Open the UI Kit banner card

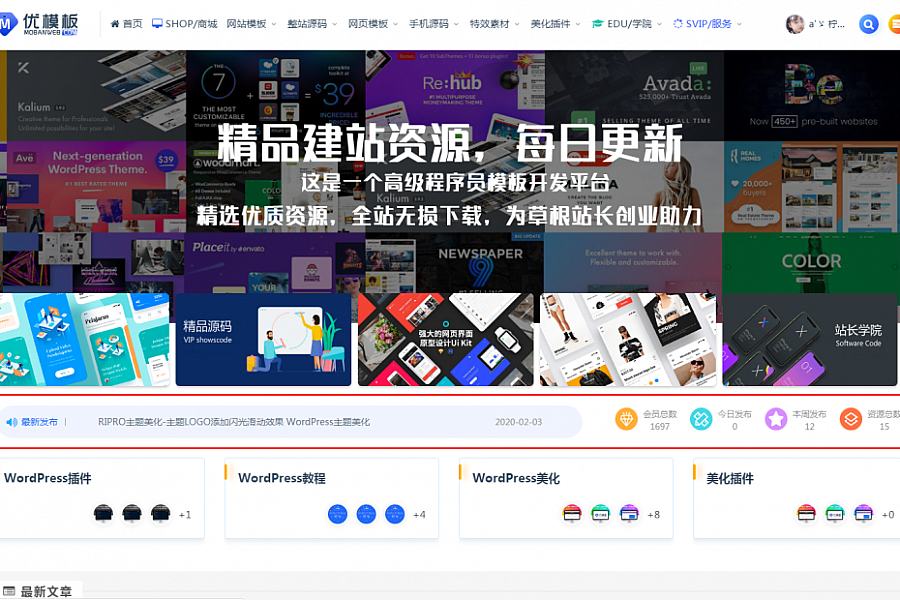445,339
